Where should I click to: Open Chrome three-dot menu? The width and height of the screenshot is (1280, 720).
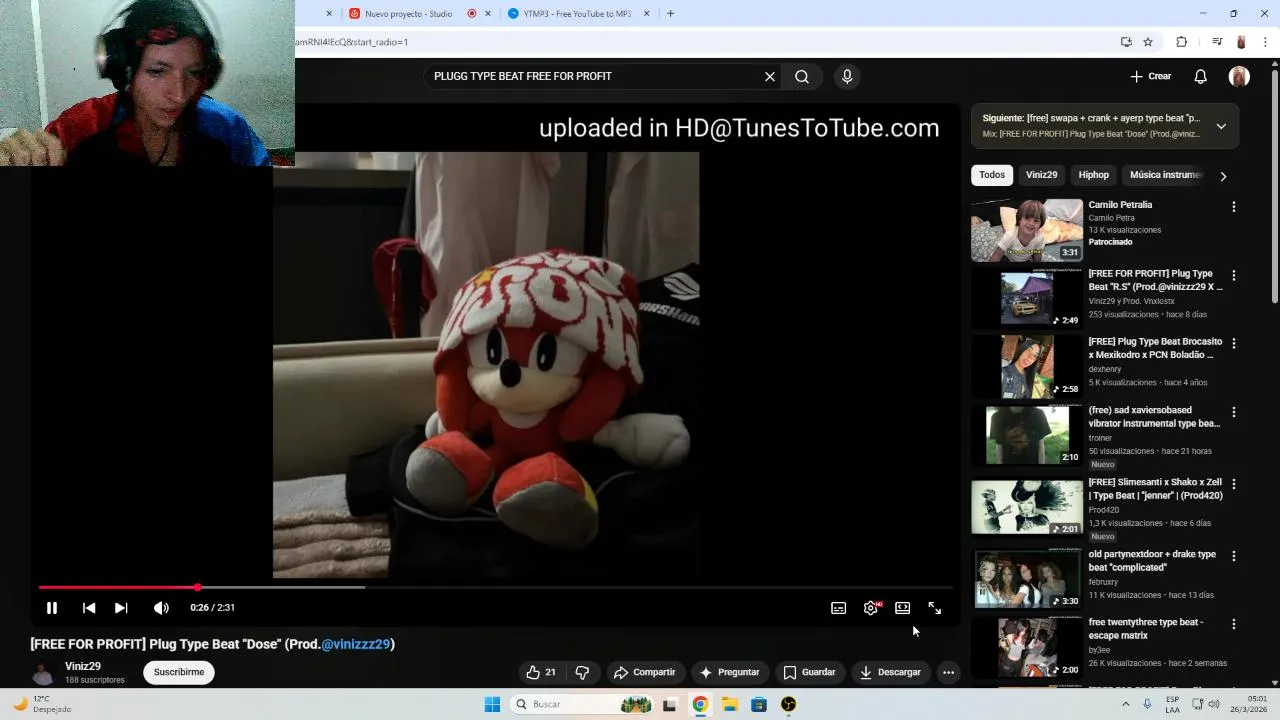tap(1265, 42)
